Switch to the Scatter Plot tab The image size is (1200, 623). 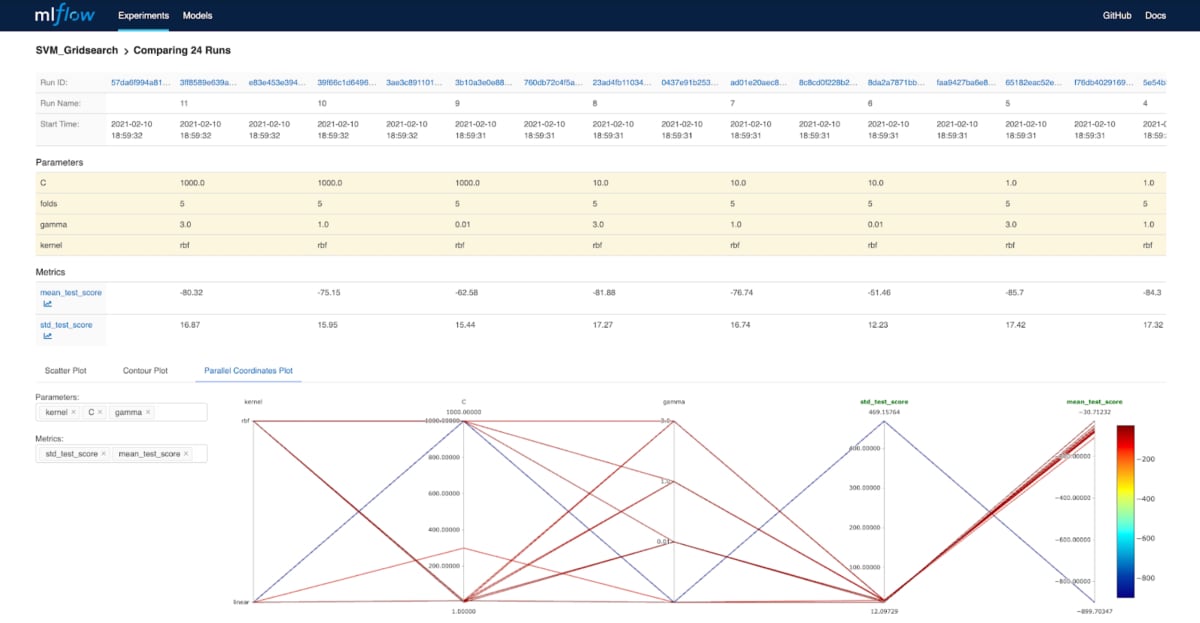tap(65, 371)
